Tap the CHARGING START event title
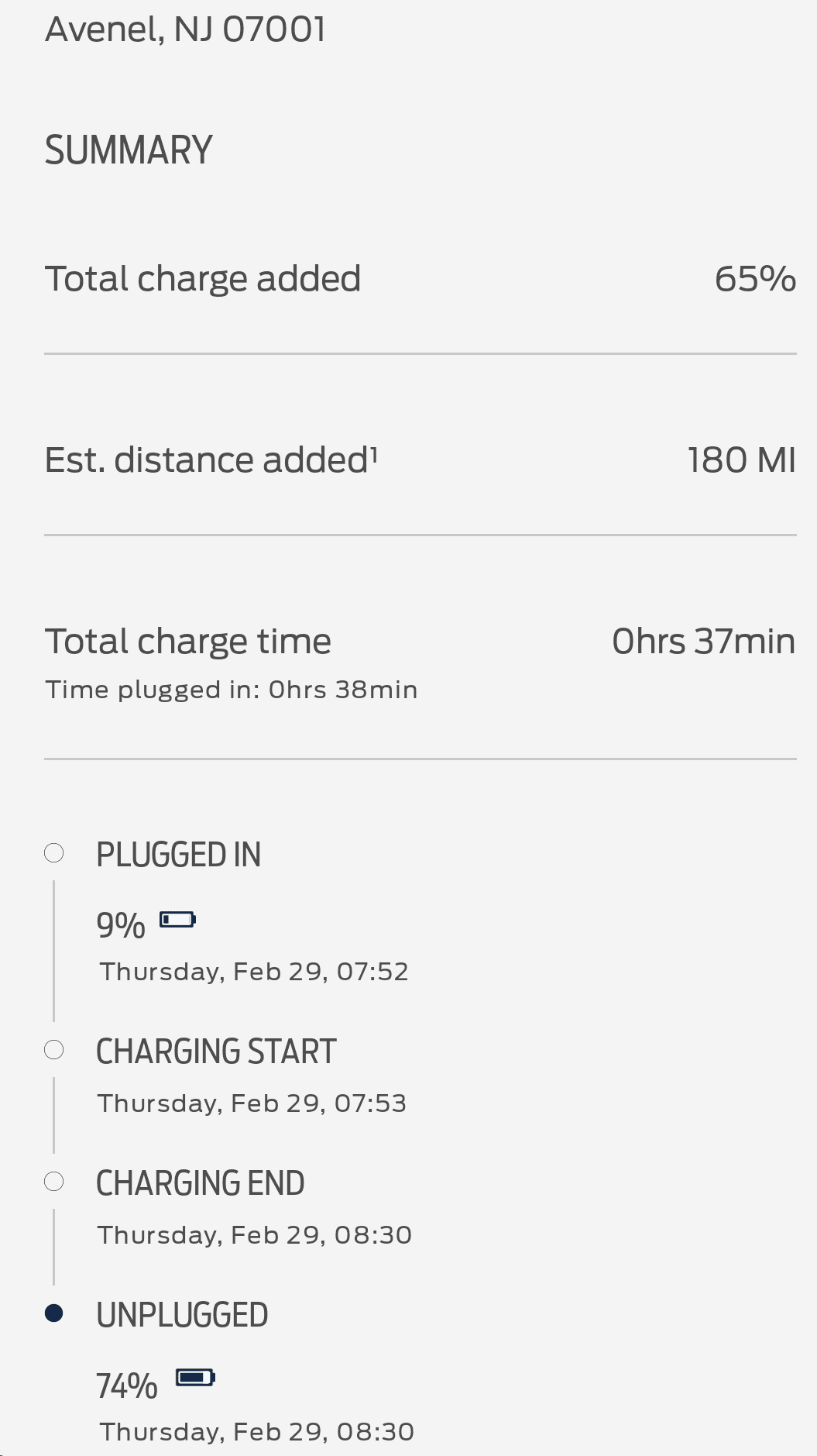817x1456 pixels. tap(216, 1052)
